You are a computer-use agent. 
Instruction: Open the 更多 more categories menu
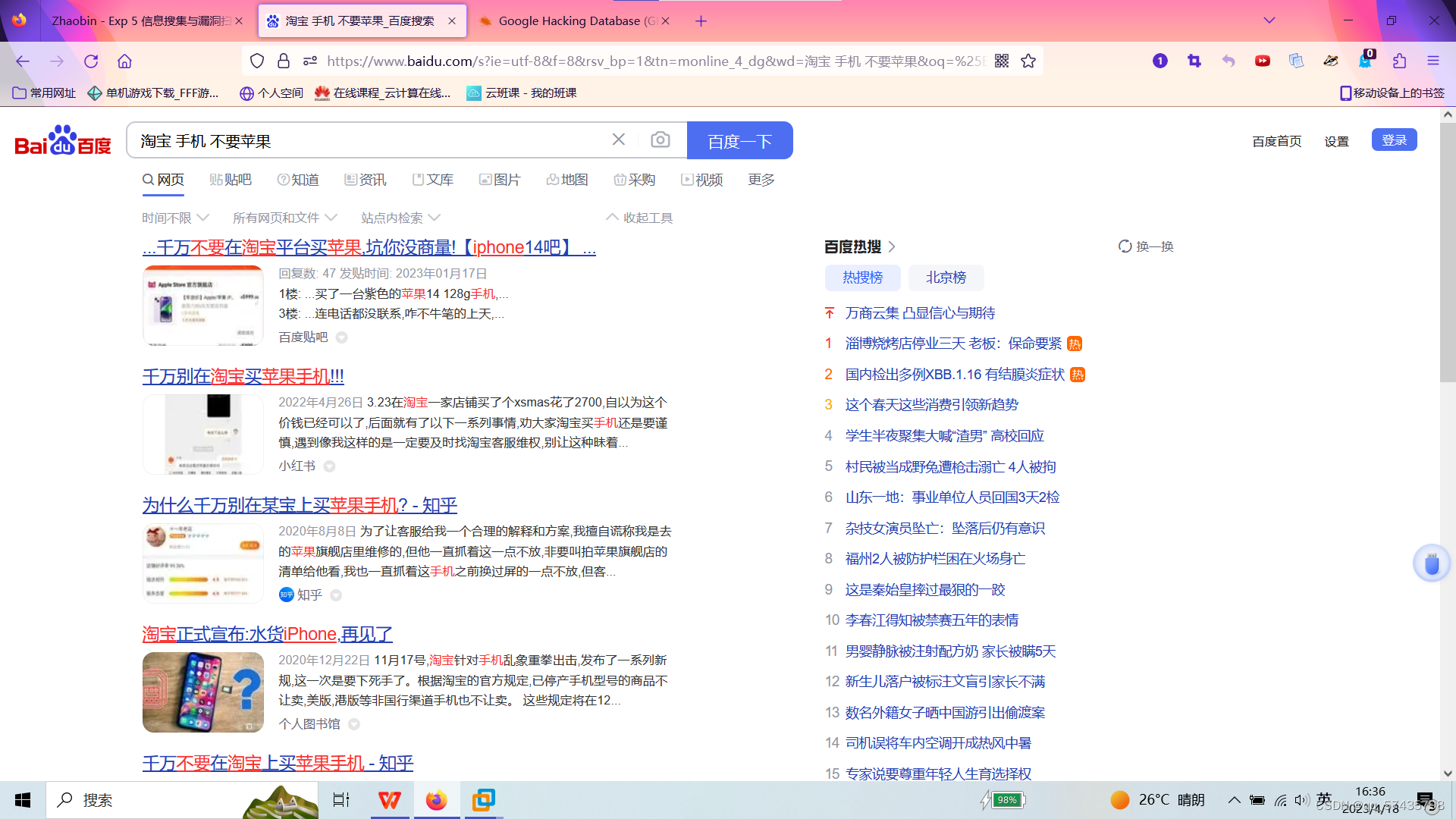[761, 180]
